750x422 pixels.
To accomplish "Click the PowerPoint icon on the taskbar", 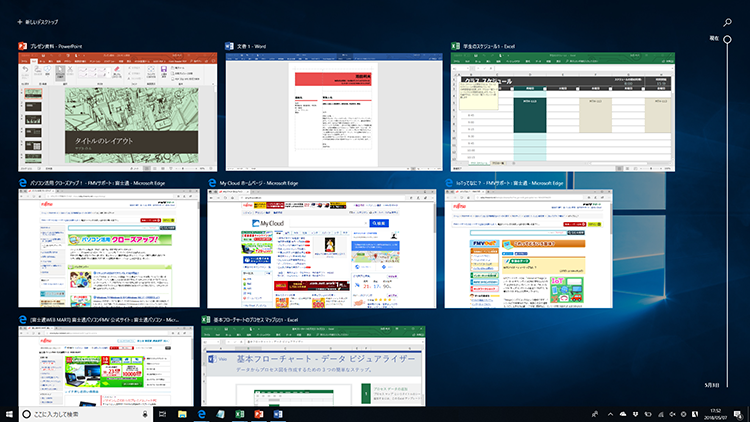I will point(258,413).
